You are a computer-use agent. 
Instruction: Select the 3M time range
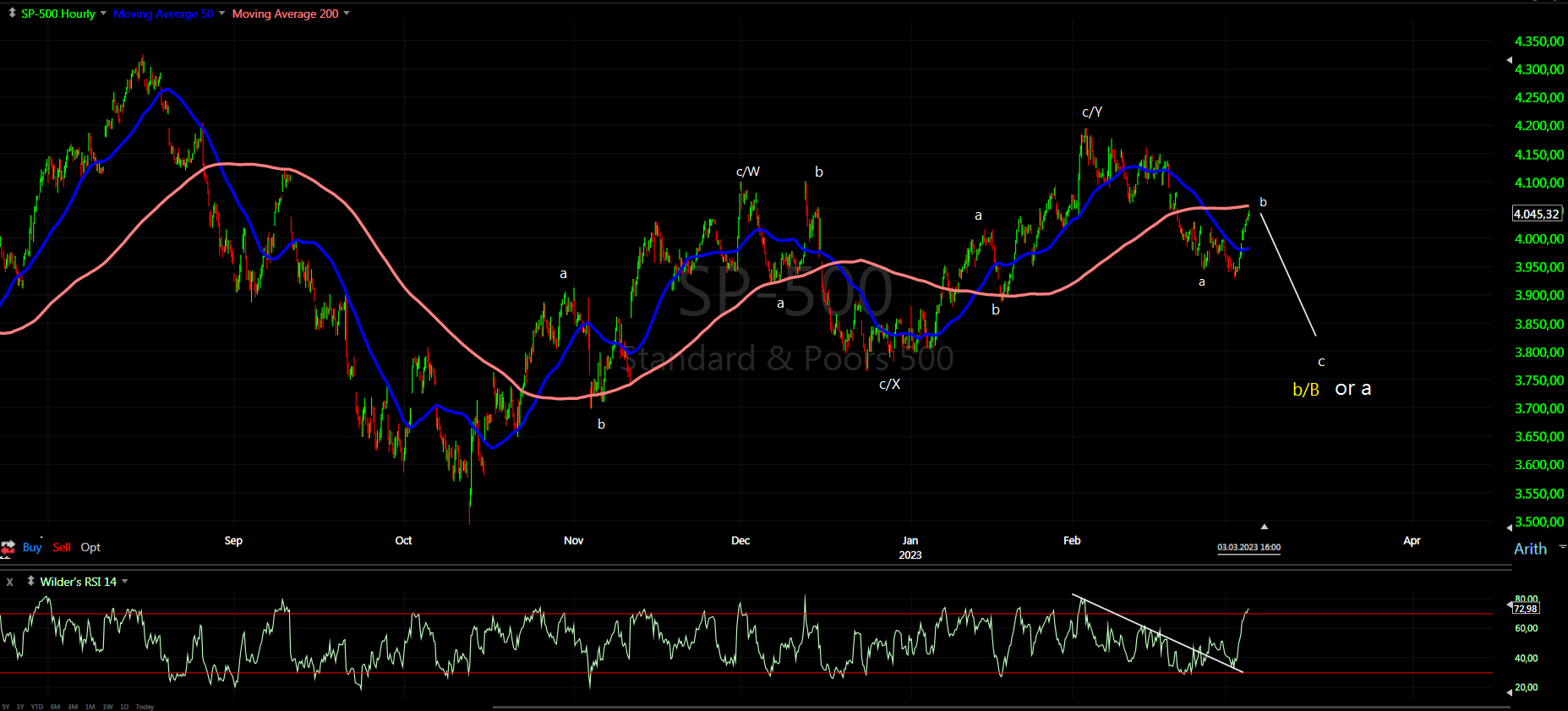(x=73, y=707)
